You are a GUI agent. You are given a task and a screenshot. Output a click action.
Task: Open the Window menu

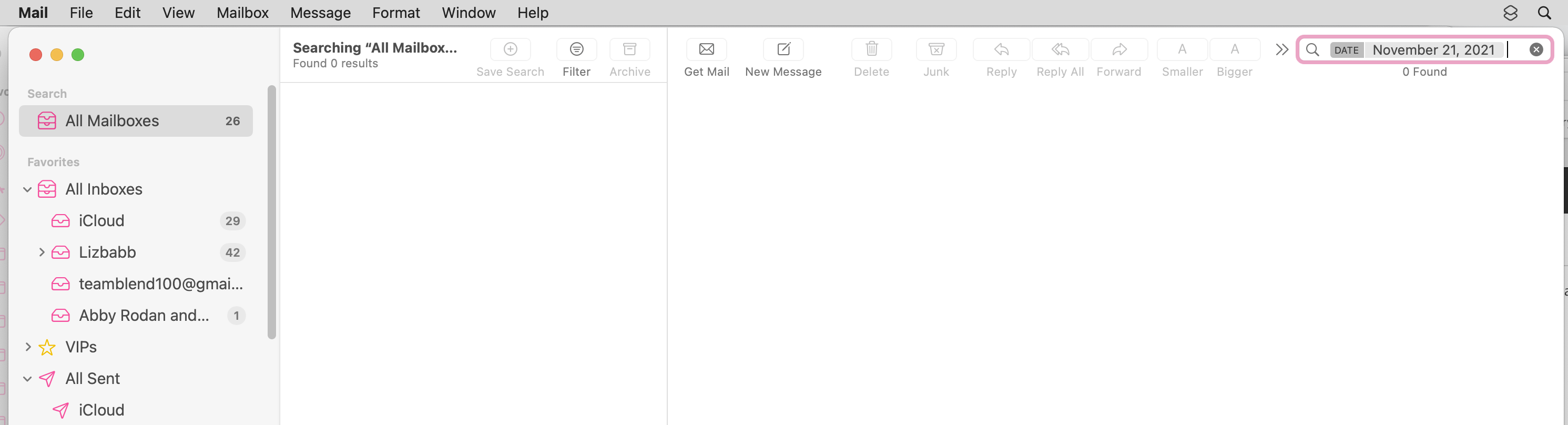pos(468,13)
